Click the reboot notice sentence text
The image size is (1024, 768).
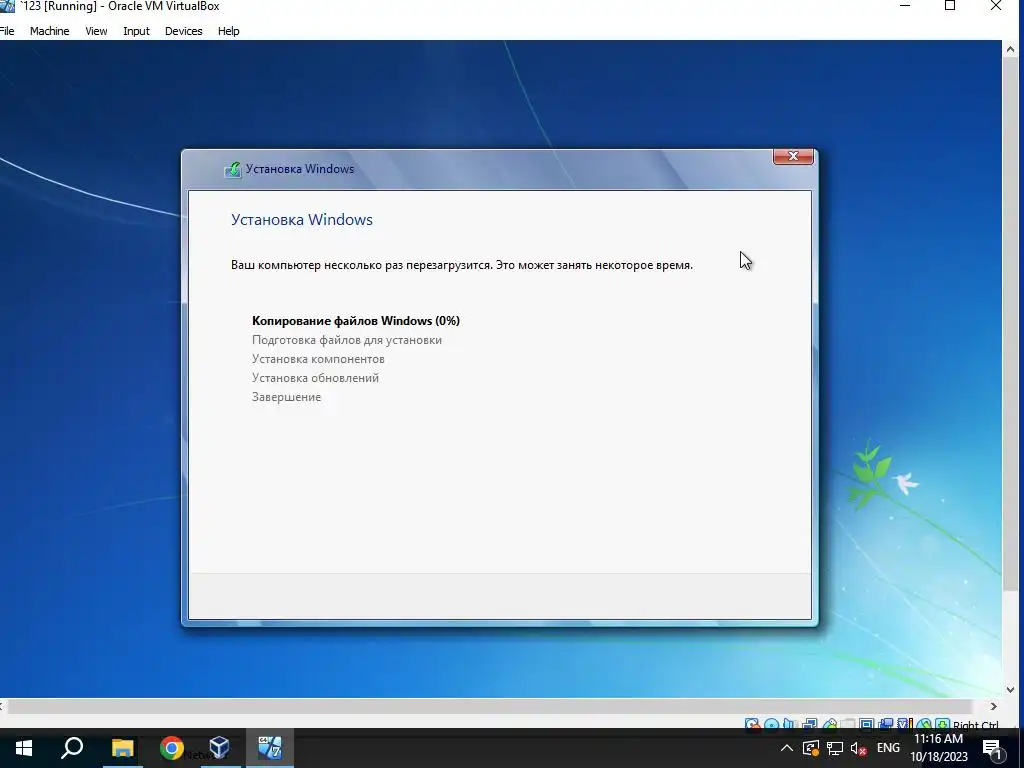(x=462, y=265)
